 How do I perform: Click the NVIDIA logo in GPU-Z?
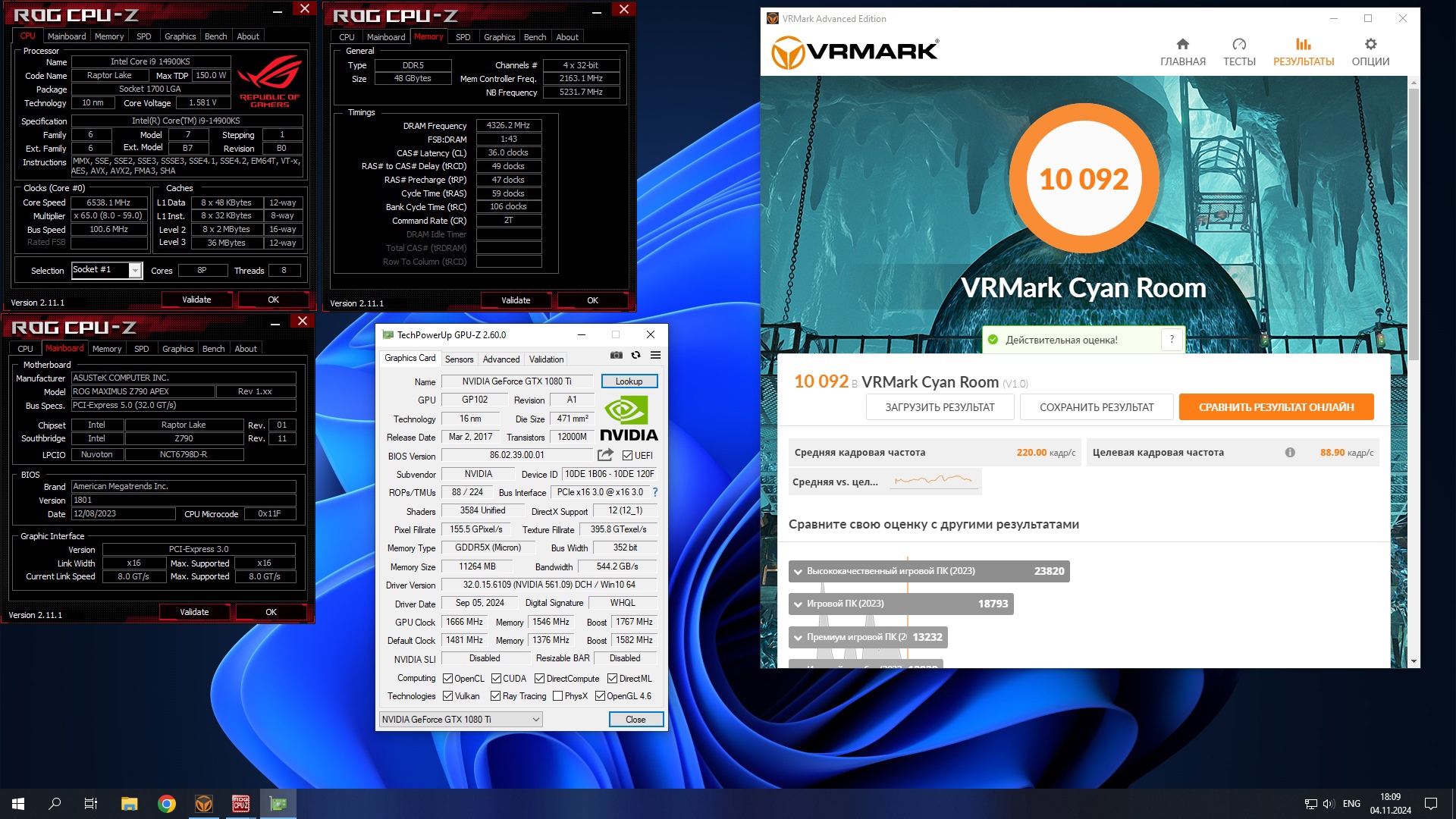tap(629, 419)
